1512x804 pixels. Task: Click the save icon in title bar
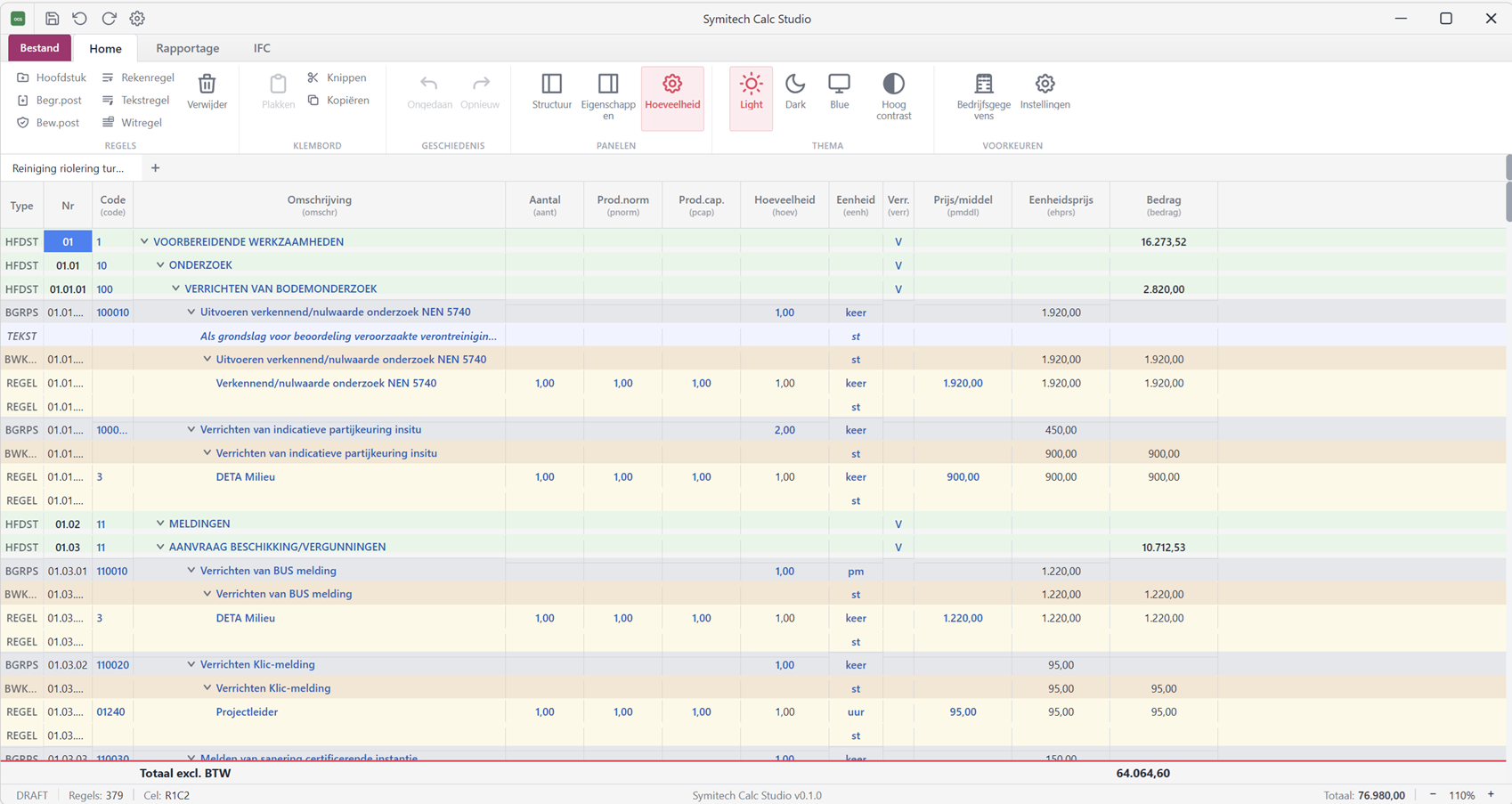pyautogui.click(x=52, y=19)
